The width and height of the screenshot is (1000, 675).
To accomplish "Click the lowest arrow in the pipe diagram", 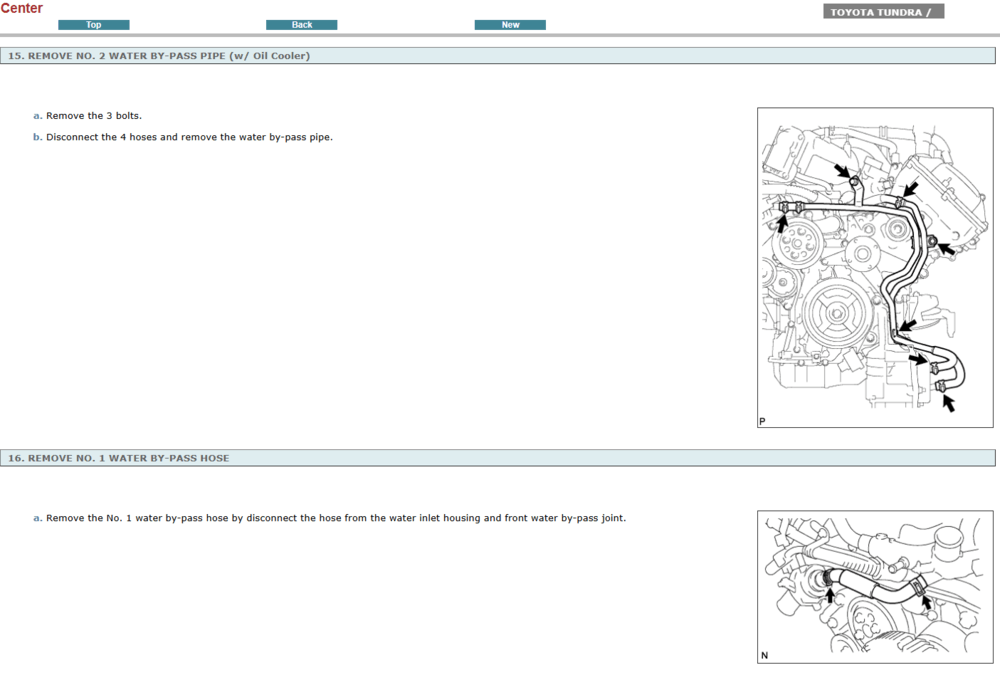I will (x=947, y=404).
